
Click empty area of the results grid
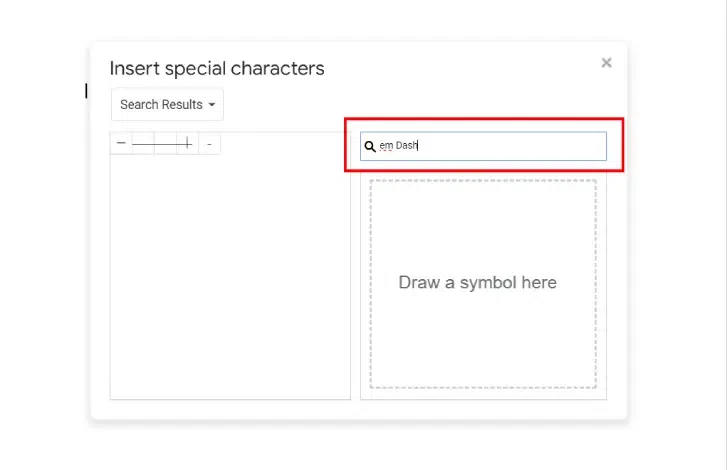230,280
